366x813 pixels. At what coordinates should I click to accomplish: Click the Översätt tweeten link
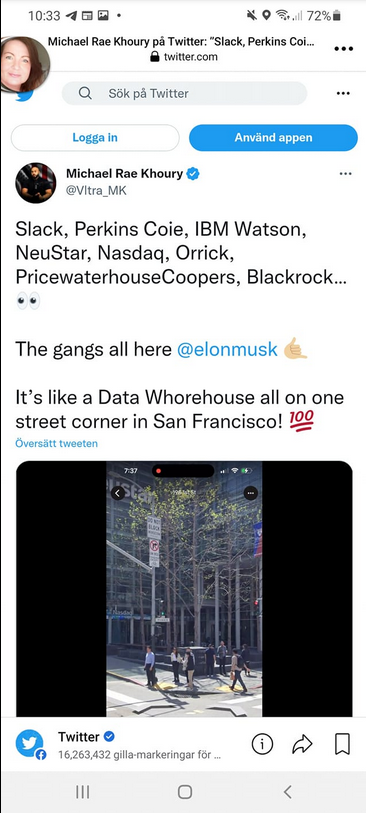coord(57,443)
